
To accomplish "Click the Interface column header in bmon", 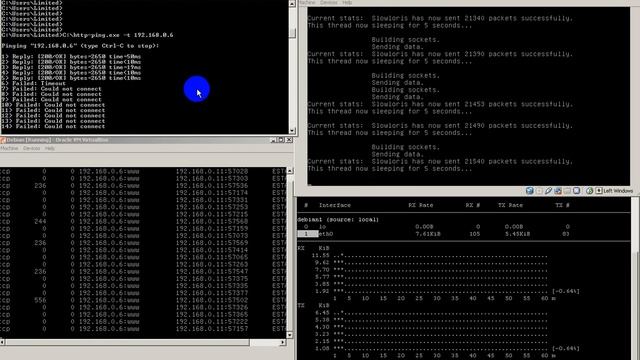I will pos(335,205).
